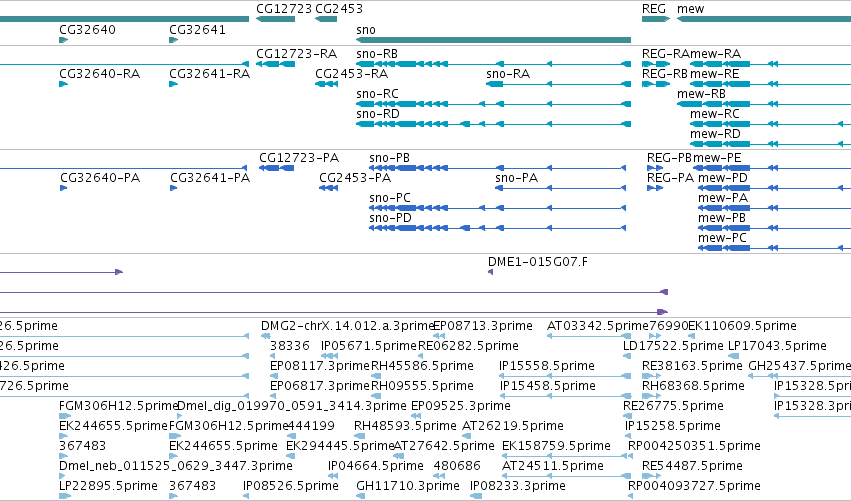Viewport: 851px width, 501px height.
Task: Click EST IP05671.5prime
Action: (x=369, y=346)
